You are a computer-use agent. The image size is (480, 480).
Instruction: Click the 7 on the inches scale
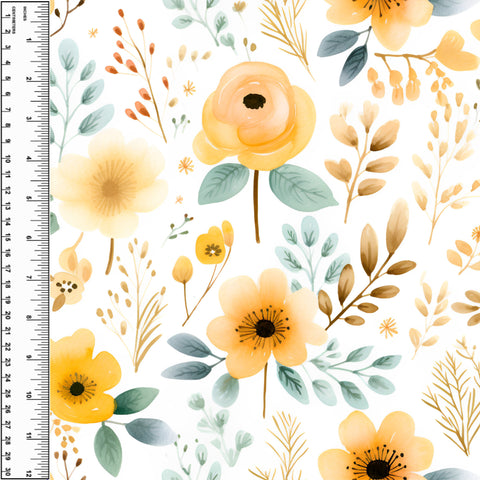pyautogui.click(x=29, y=278)
